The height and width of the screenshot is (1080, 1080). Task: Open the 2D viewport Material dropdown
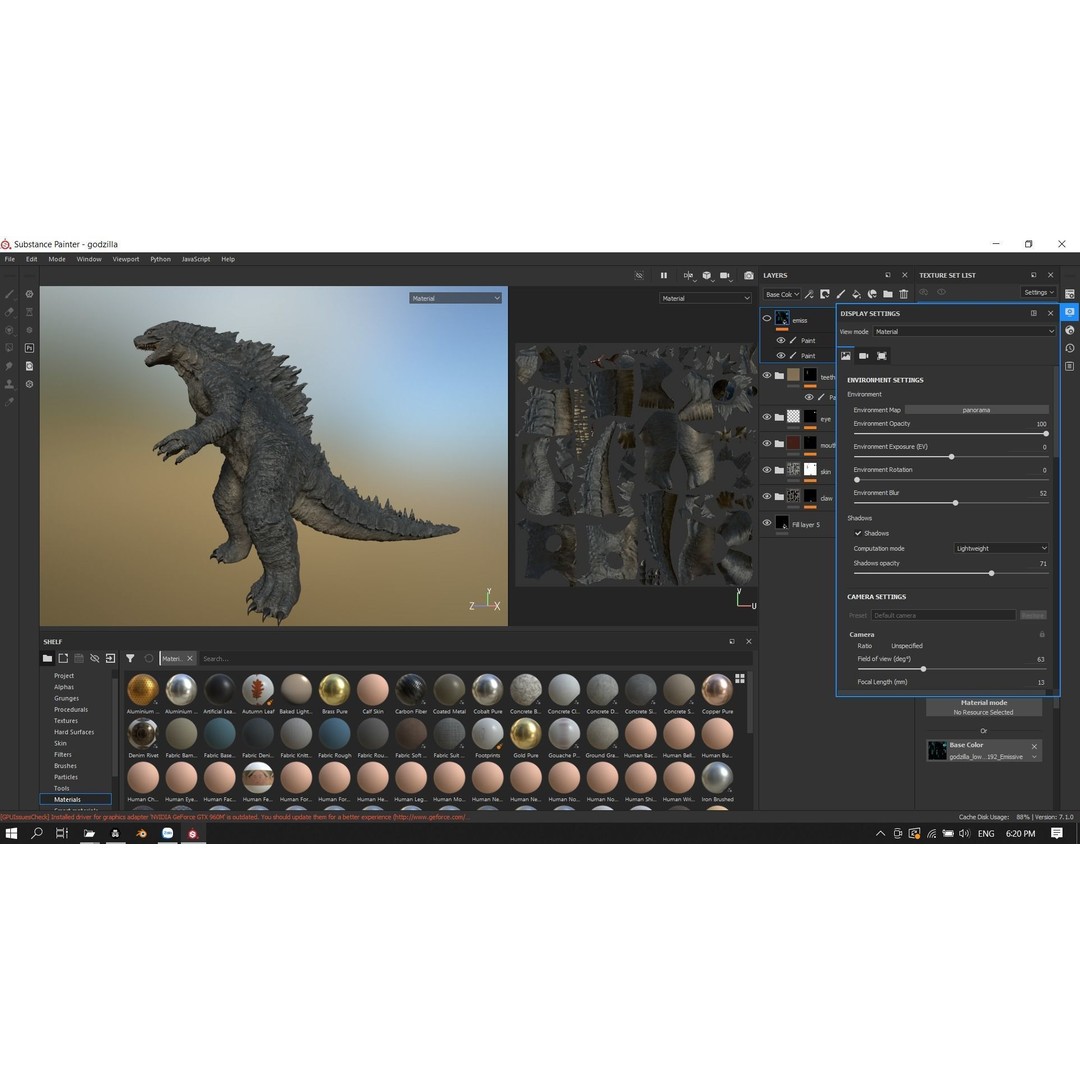pyautogui.click(x=705, y=298)
